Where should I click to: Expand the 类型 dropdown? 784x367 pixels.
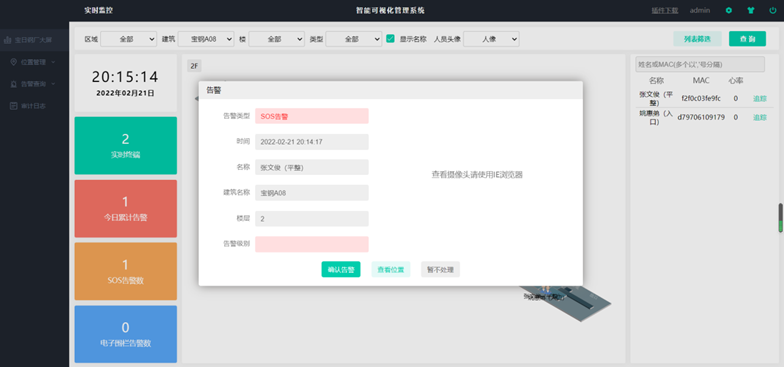pyautogui.click(x=354, y=39)
